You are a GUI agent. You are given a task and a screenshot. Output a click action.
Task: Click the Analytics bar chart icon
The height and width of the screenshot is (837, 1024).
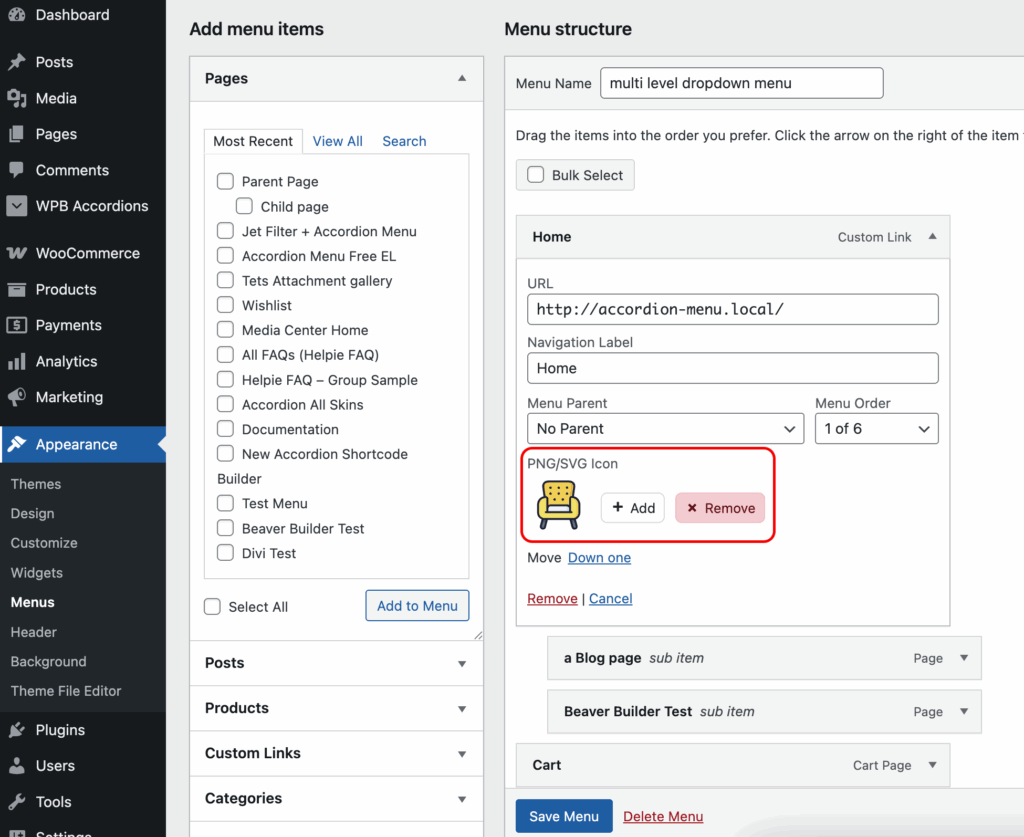[x=16, y=362]
